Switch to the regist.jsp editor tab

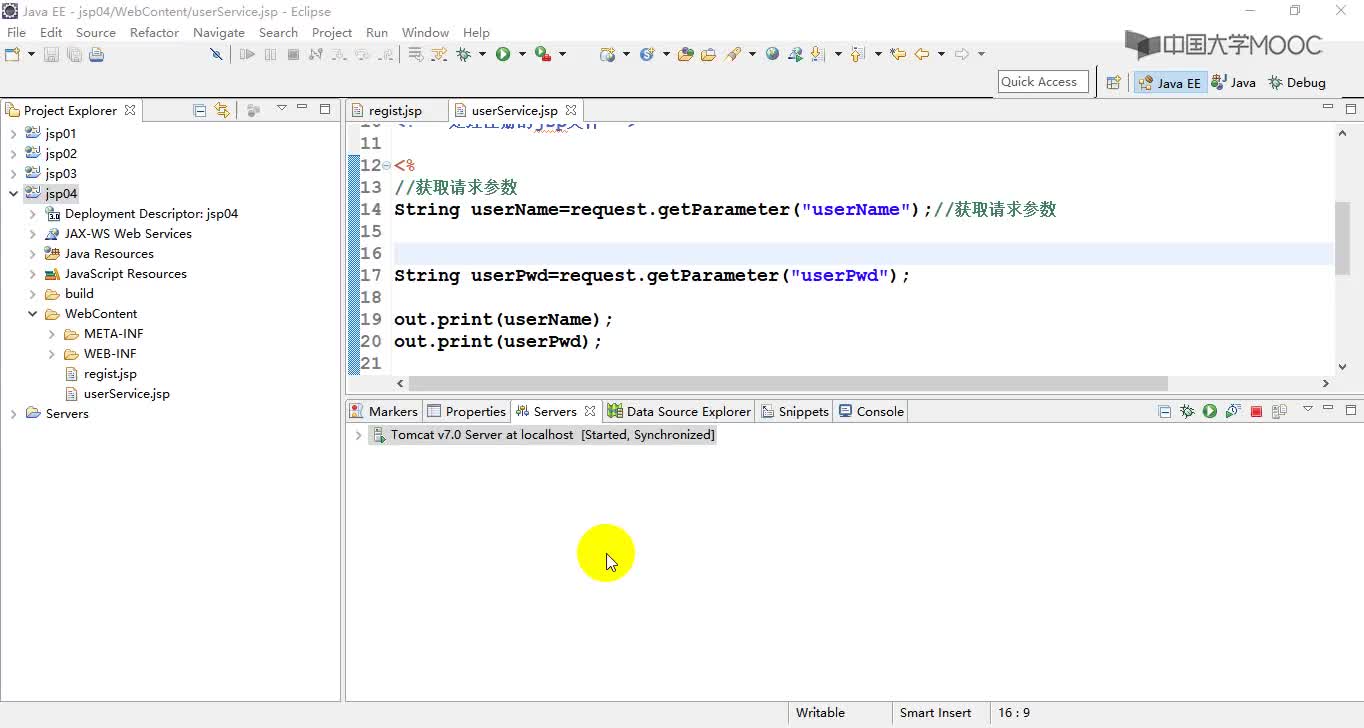pos(395,110)
